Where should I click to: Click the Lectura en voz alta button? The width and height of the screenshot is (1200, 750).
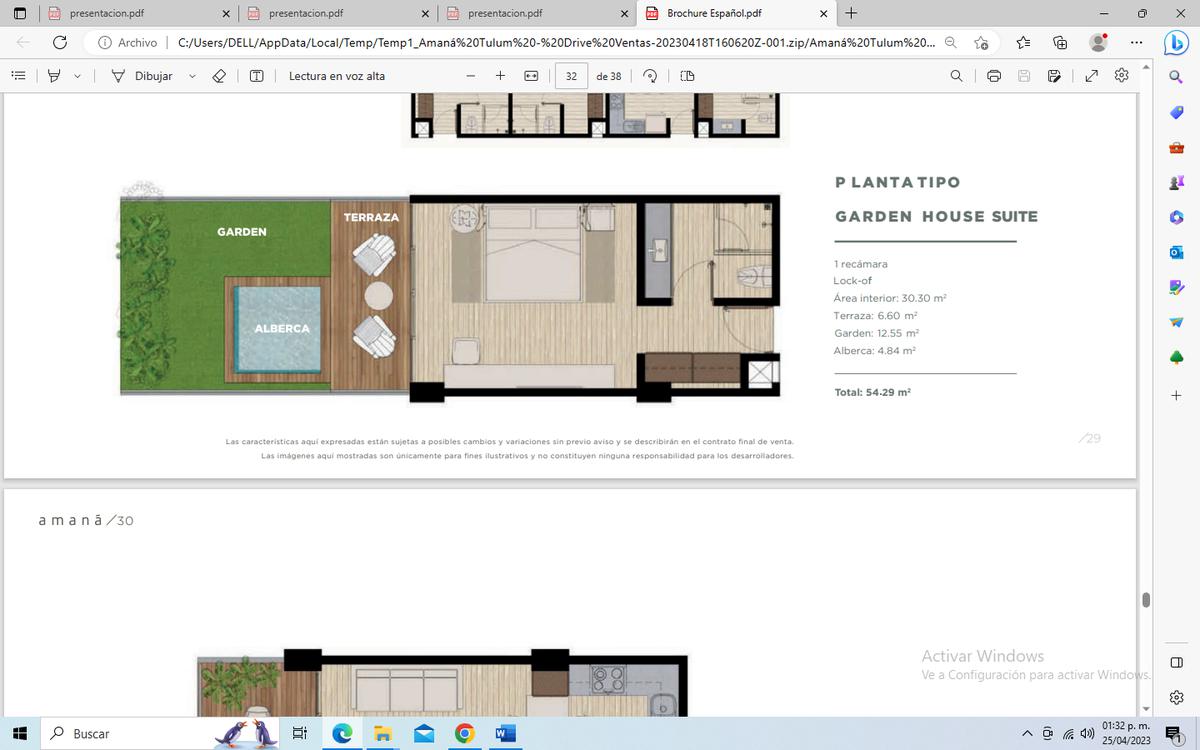(336, 76)
